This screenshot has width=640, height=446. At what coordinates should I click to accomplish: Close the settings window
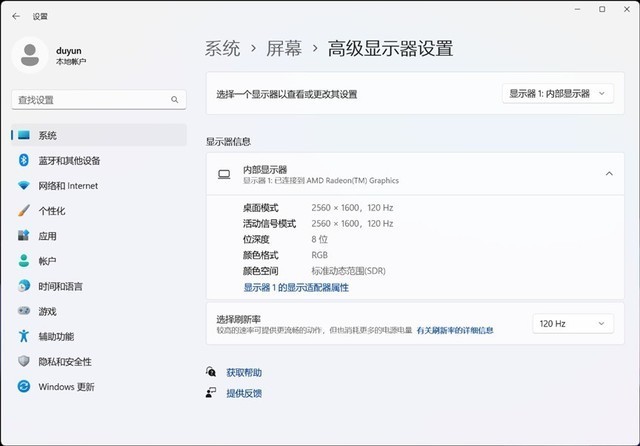(627, 9)
